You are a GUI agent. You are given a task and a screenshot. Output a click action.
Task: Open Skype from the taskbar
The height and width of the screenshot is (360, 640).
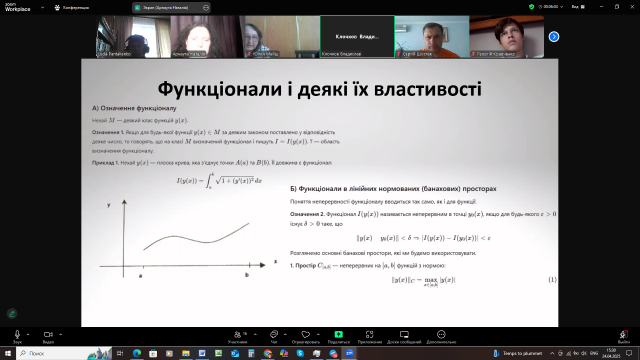click(x=300, y=353)
